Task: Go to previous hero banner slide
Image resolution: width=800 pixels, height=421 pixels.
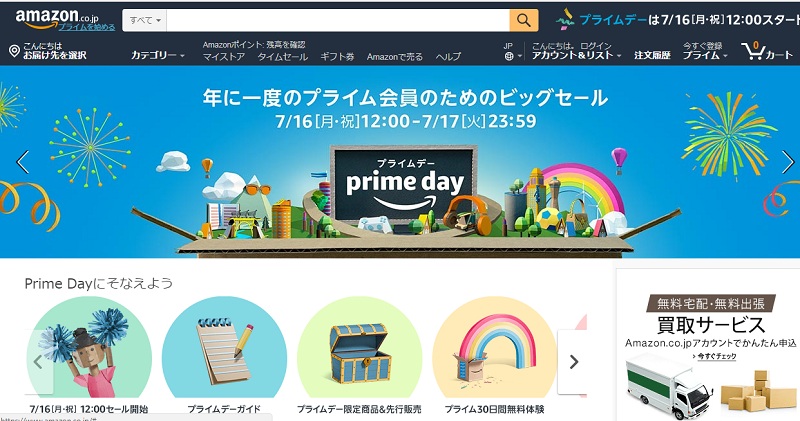Action: point(22,162)
